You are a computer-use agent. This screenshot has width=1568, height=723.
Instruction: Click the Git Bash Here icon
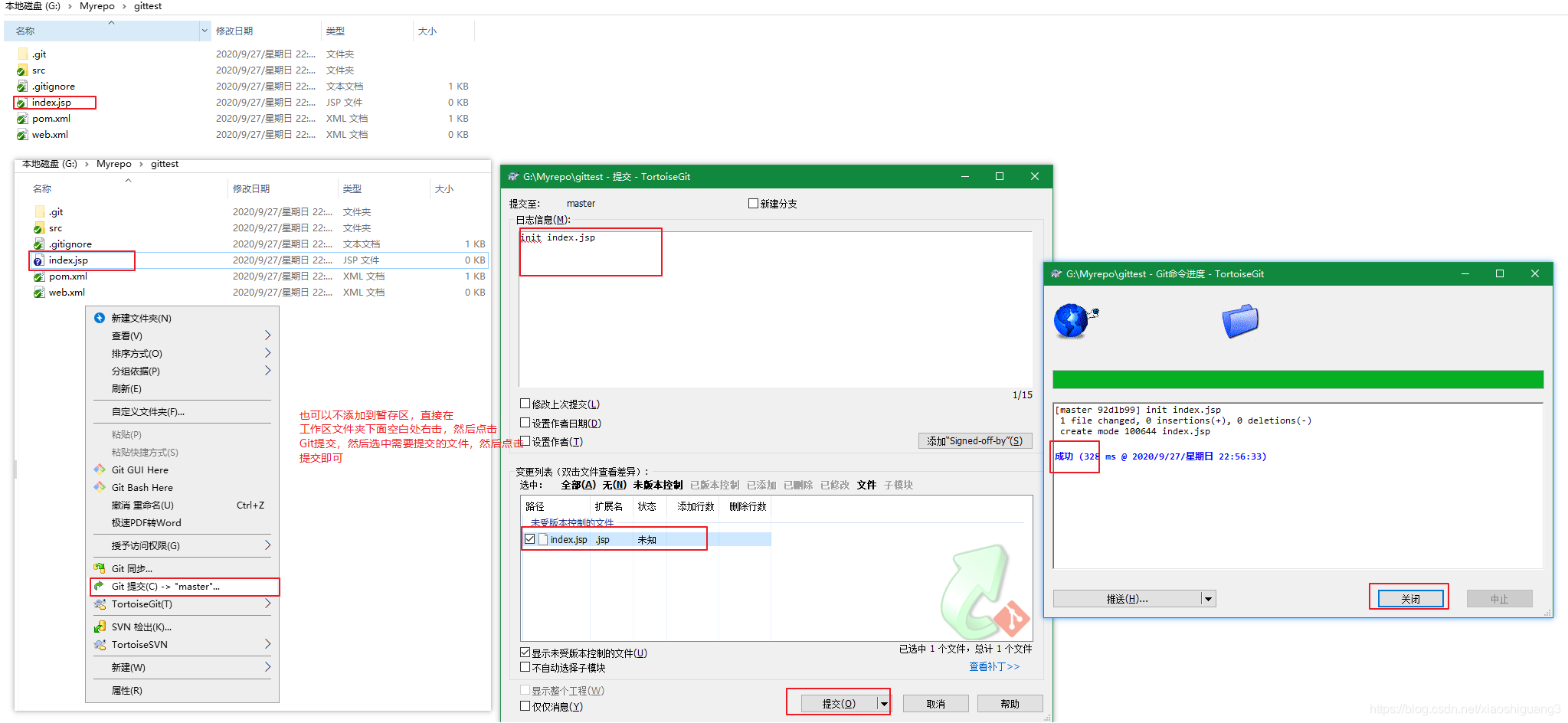click(100, 487)
